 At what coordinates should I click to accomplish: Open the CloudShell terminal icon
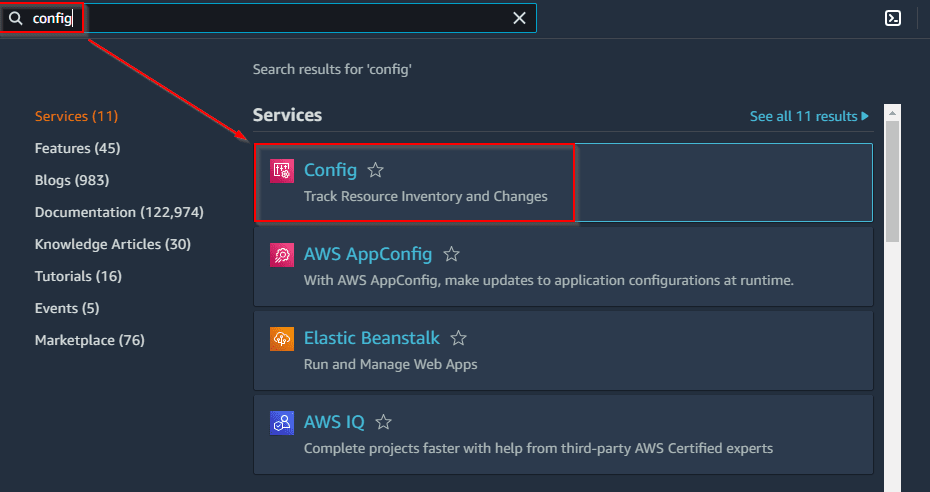[893, 18]
